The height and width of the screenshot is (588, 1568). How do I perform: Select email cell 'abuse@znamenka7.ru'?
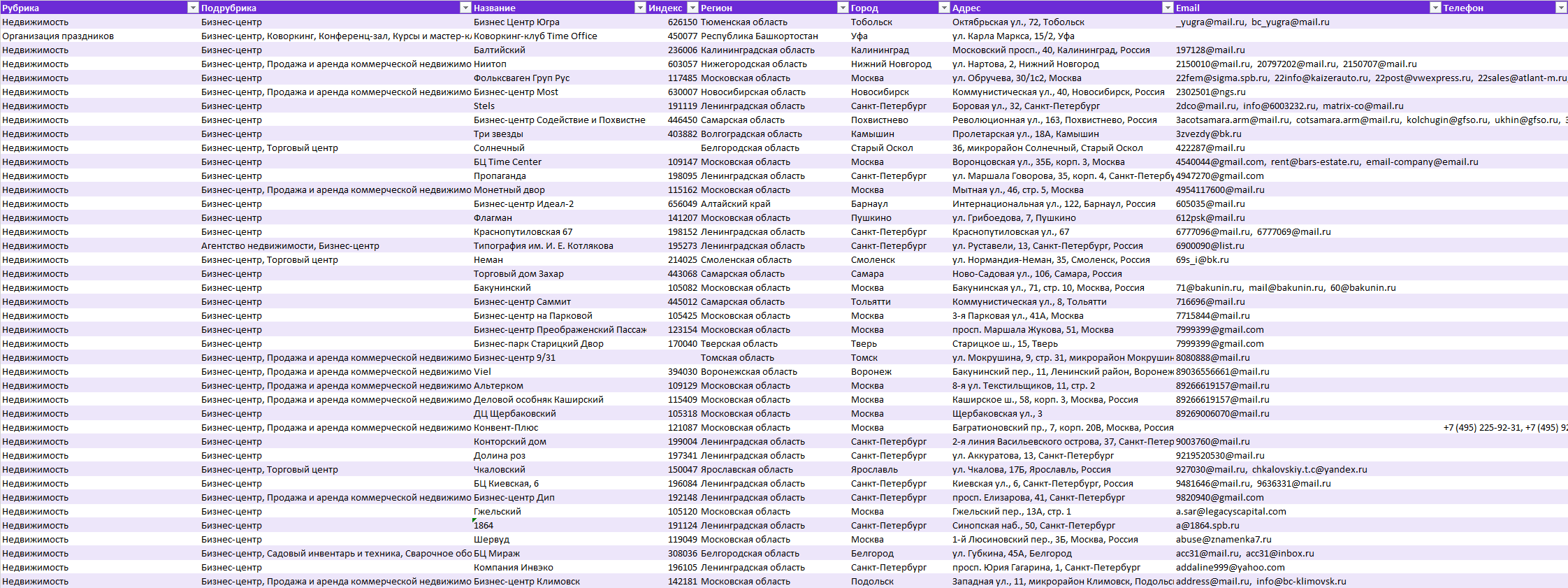pyautogui.click(x=1307, y=539)
